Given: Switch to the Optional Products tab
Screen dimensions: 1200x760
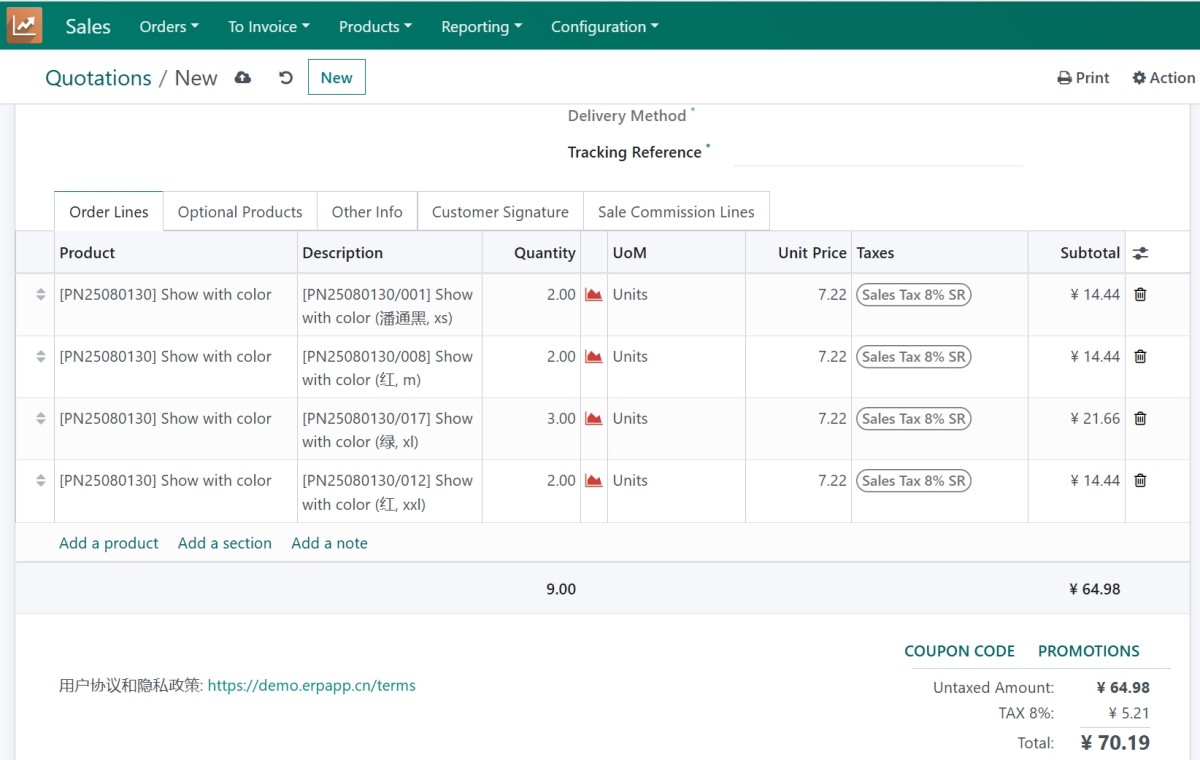Looking at the screenshot, I should [x=240, y=212].
